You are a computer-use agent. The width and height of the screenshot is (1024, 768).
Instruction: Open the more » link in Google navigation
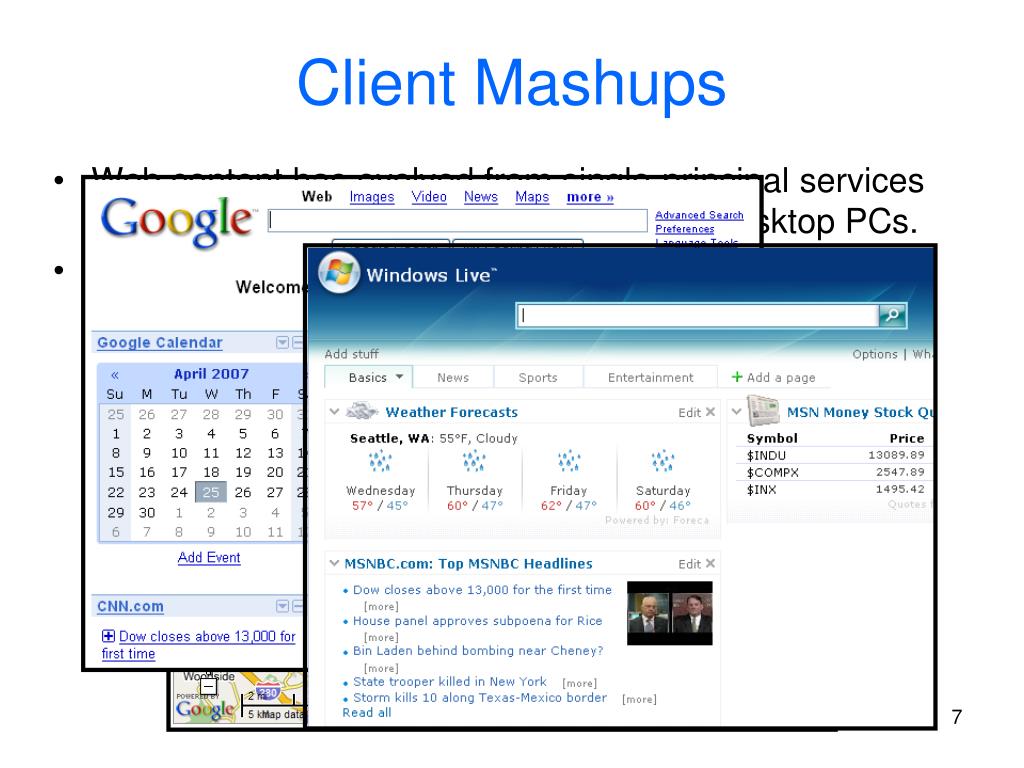(x=590, y=197)
